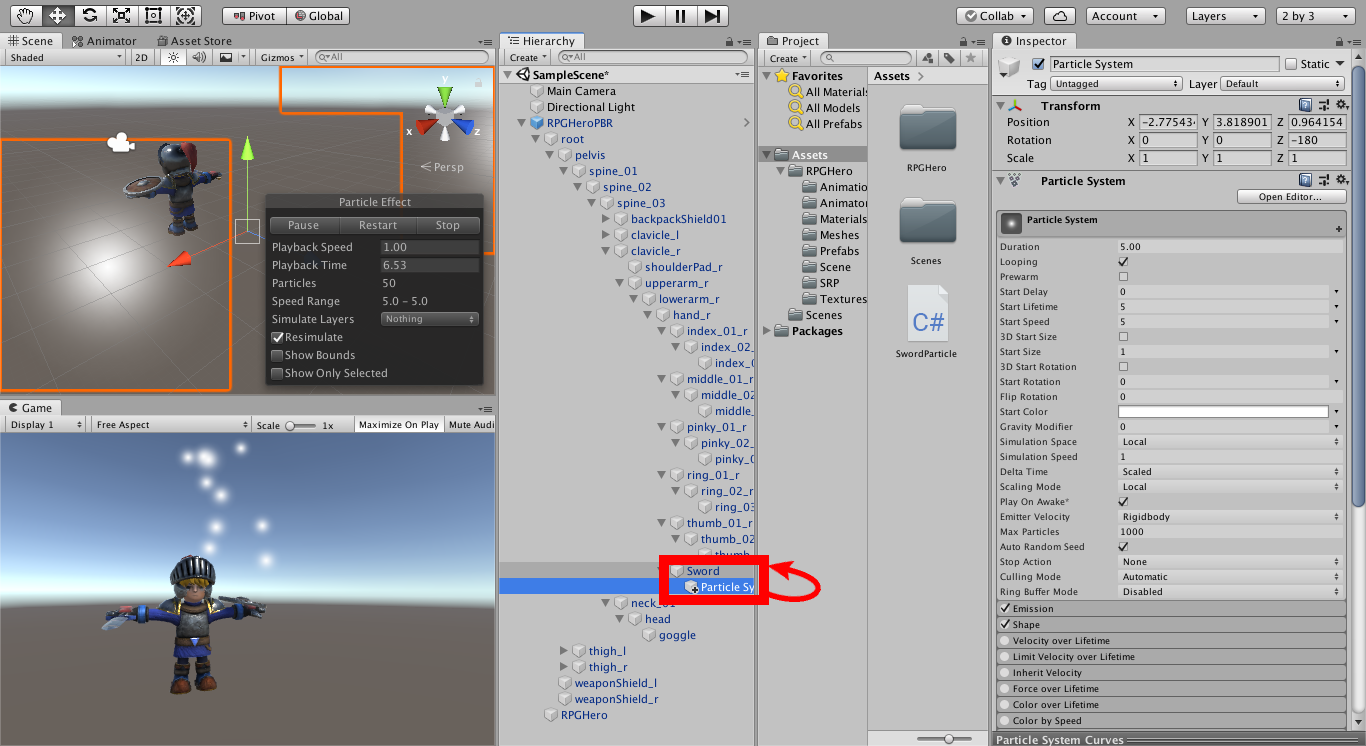Open the Shaded draw mode dropdown

tap(64, 58)
